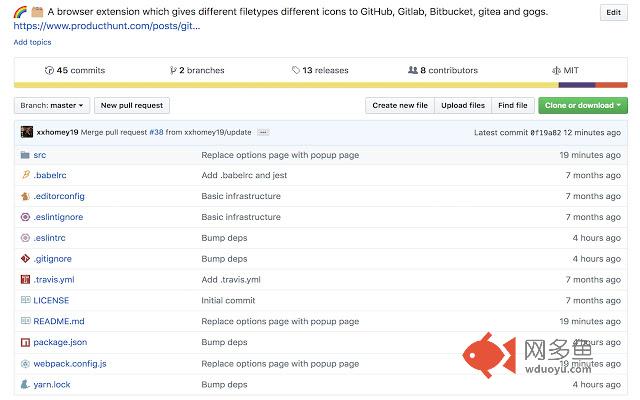
Task: Click the .gitignore git icon
Action: pos(25,258)
